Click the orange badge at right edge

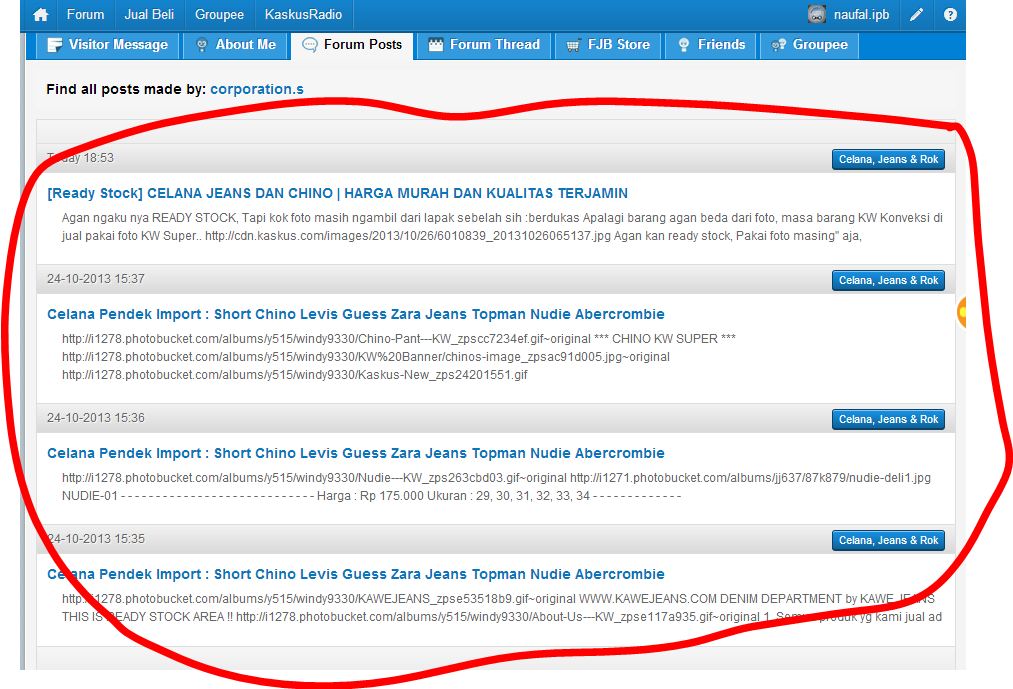click(962, 313)
